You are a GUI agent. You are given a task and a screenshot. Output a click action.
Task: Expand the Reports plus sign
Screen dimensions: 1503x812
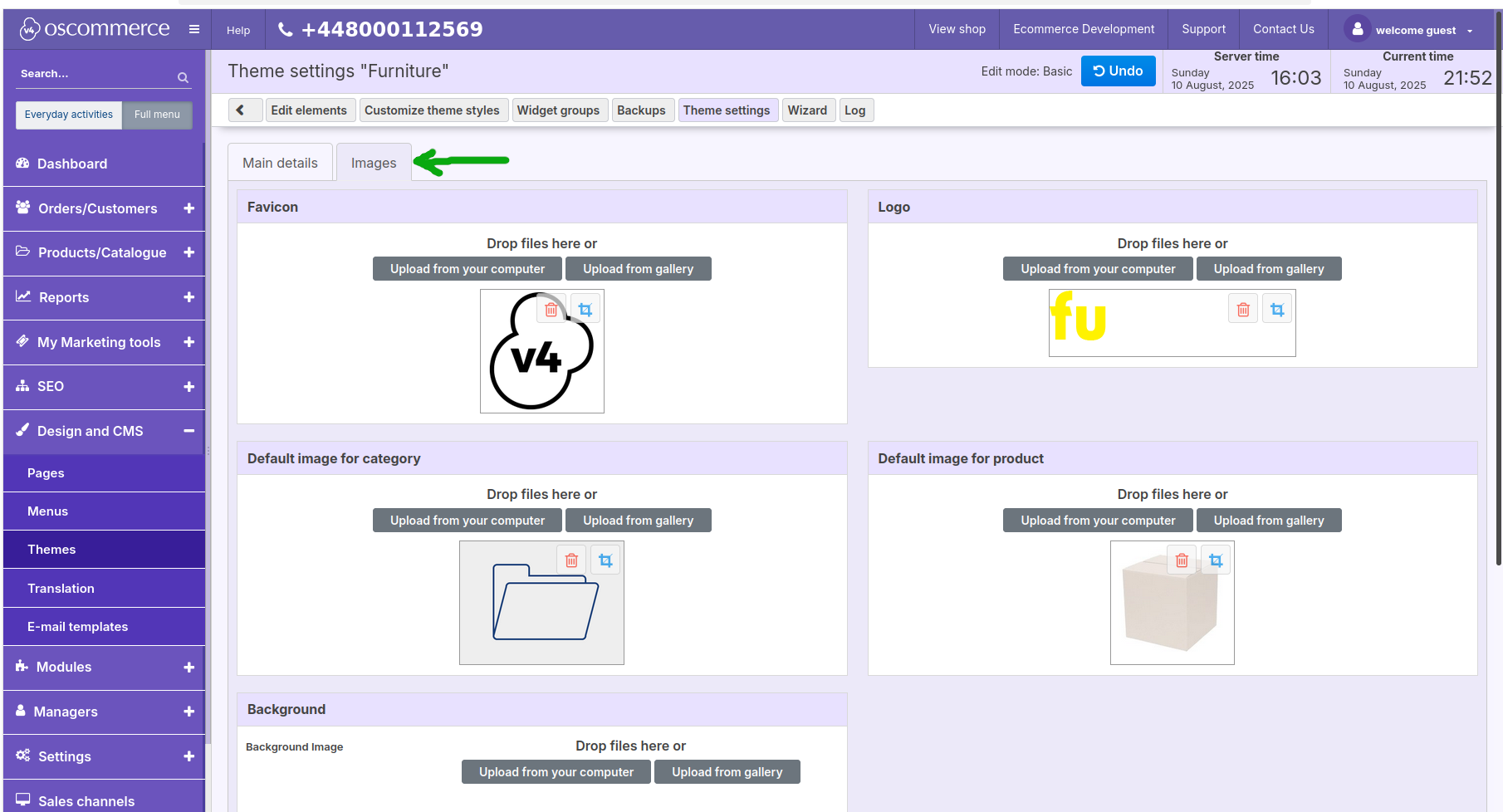(x=188, y=297)
